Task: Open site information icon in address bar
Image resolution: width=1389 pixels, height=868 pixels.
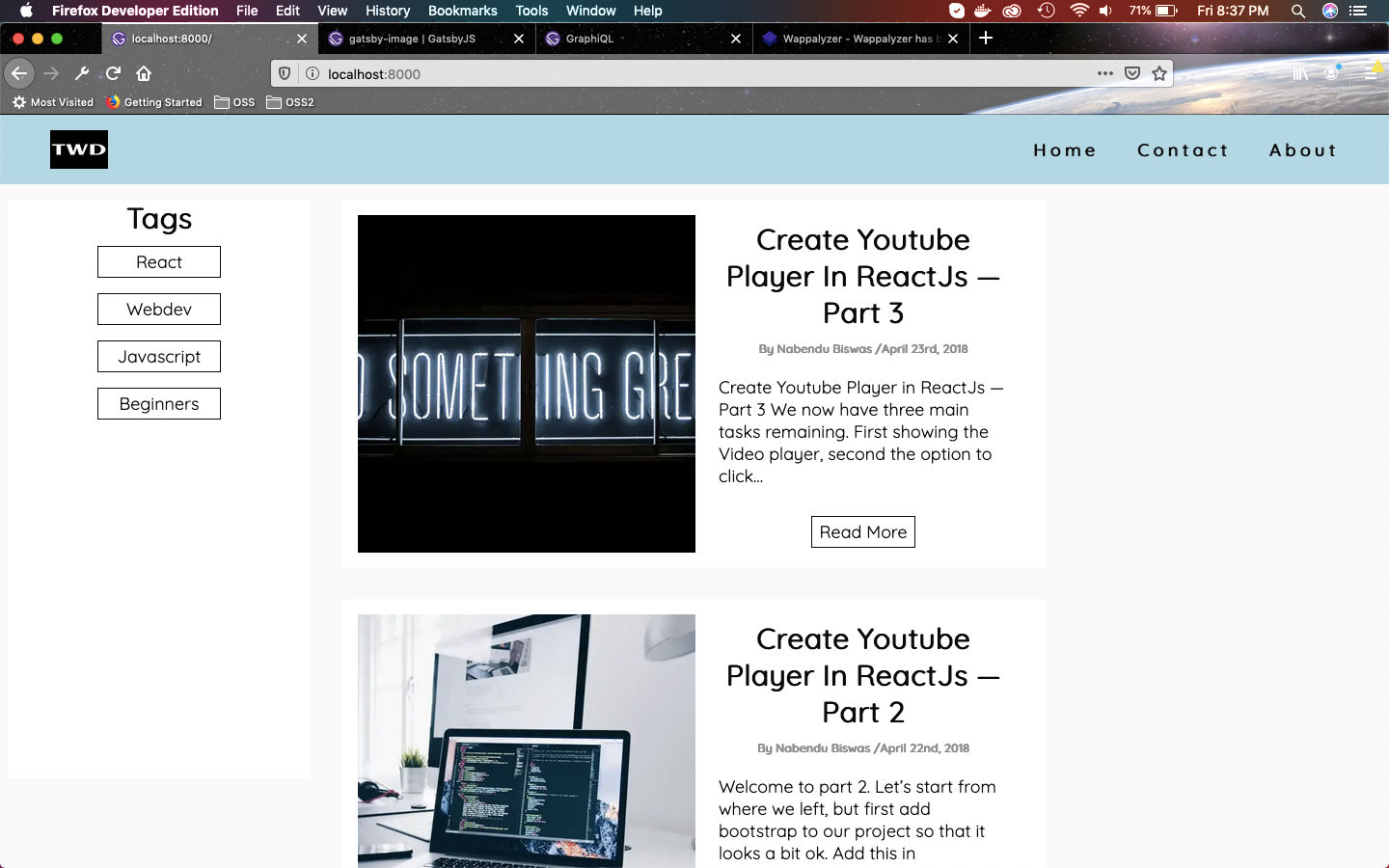Action: click(312, 73)
